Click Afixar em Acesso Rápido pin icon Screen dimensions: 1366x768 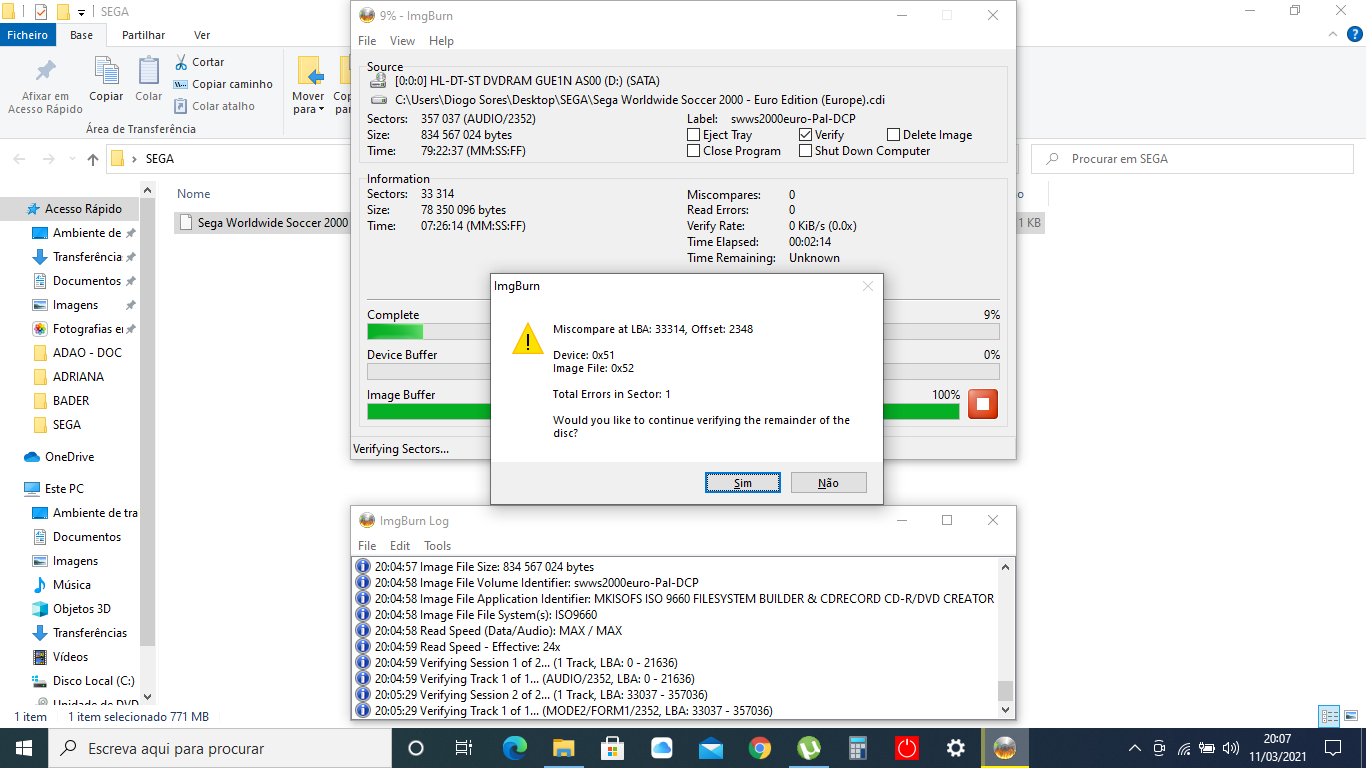click(x=45, y=86)
